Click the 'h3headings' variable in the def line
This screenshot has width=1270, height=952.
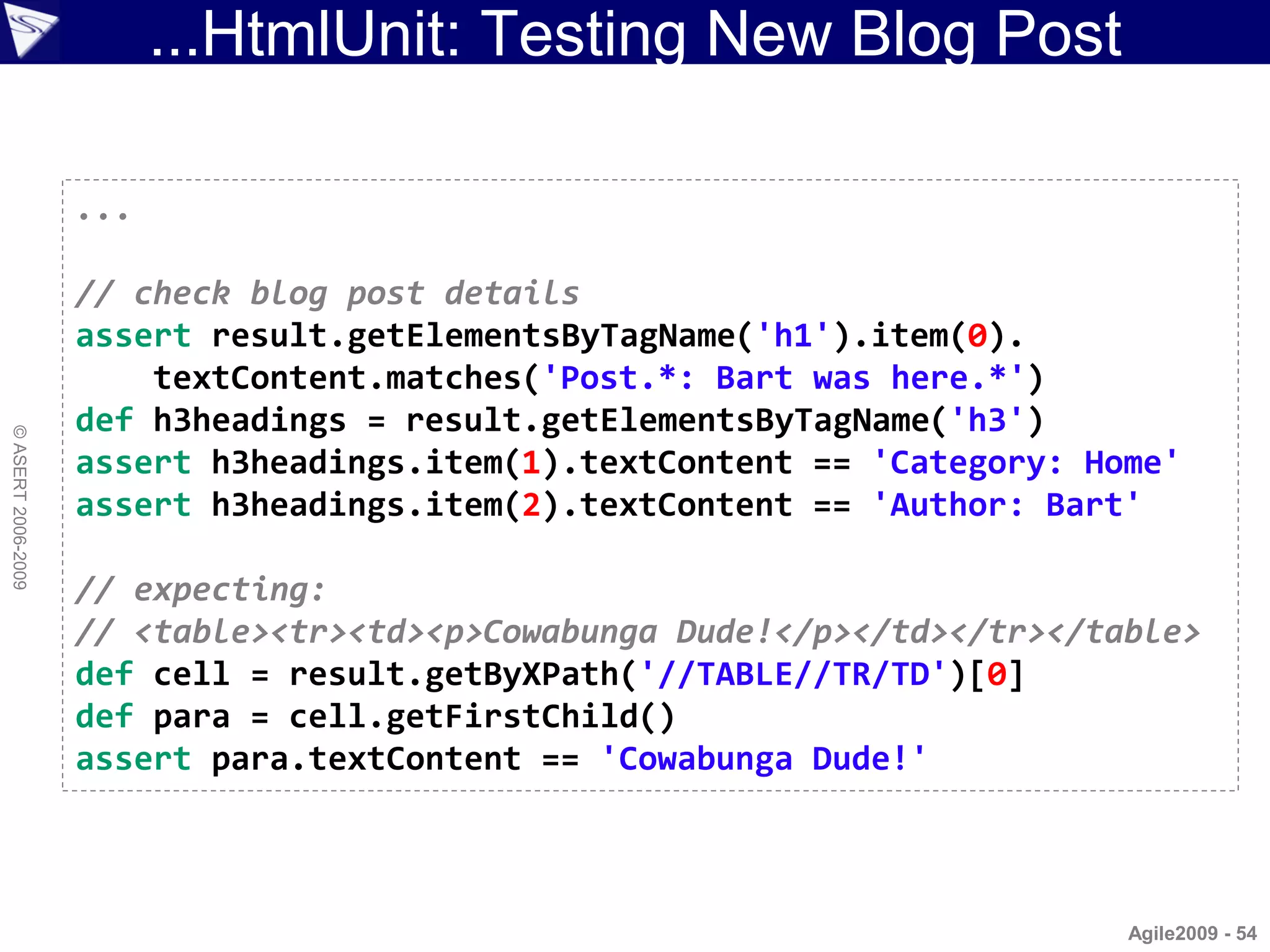click(249, 421)
